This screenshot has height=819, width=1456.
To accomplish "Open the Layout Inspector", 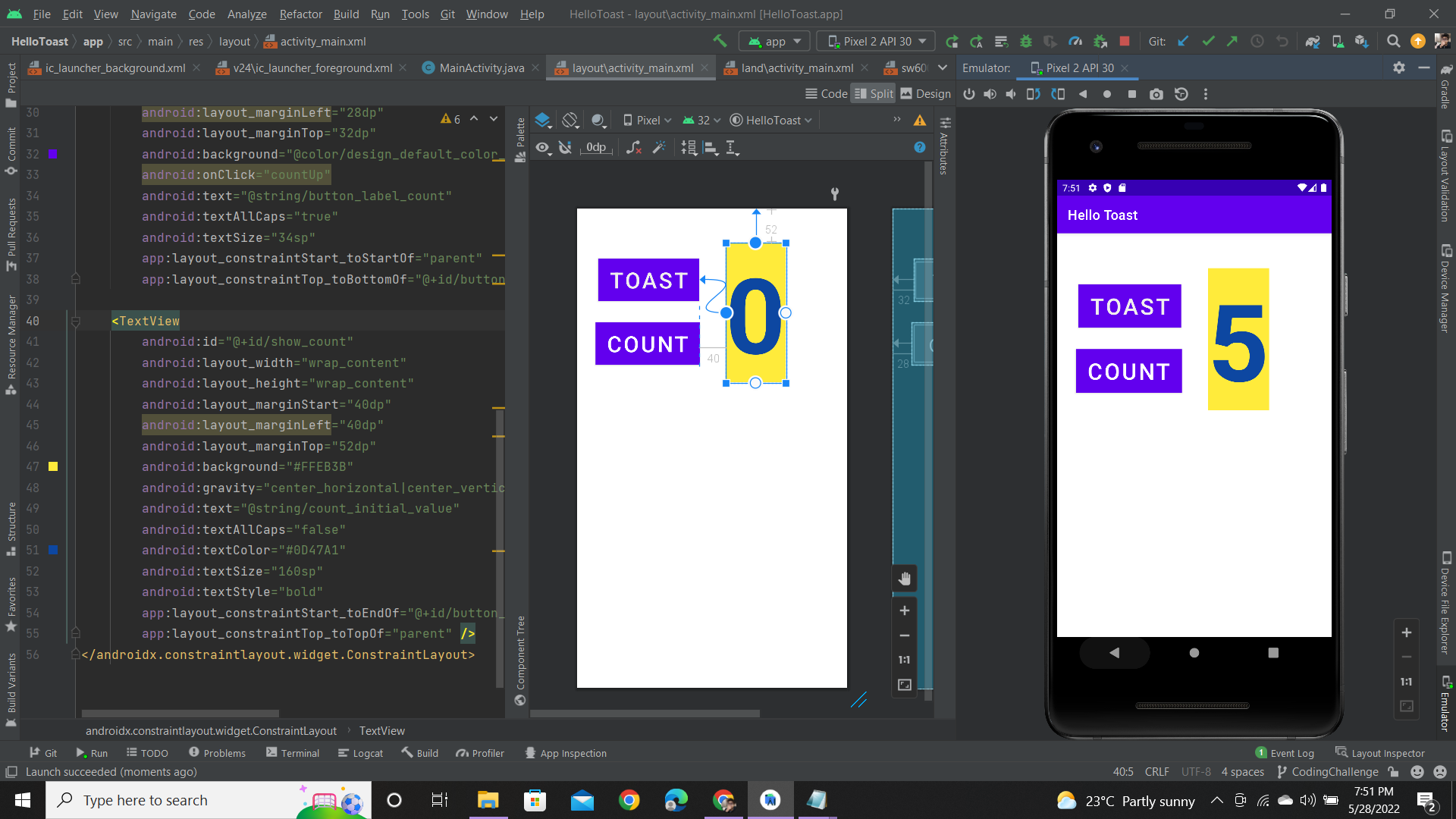I will (1387, 752).
